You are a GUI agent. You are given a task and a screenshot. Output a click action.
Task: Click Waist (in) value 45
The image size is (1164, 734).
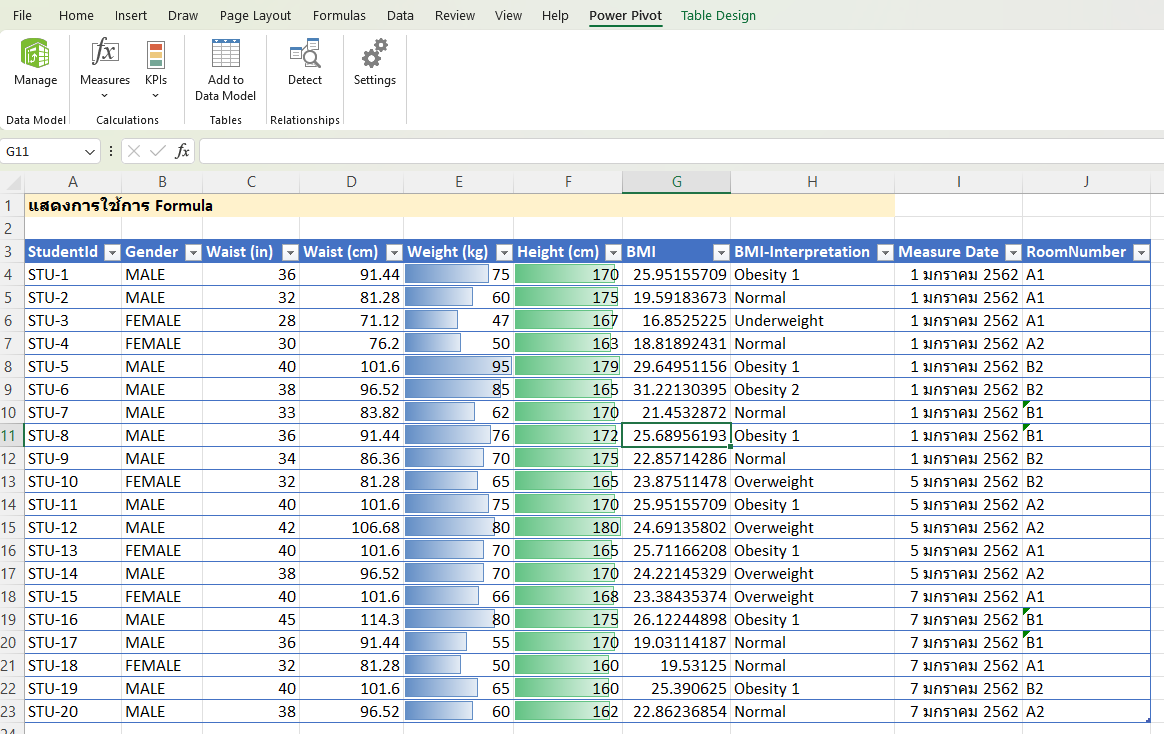pos(251,620)
